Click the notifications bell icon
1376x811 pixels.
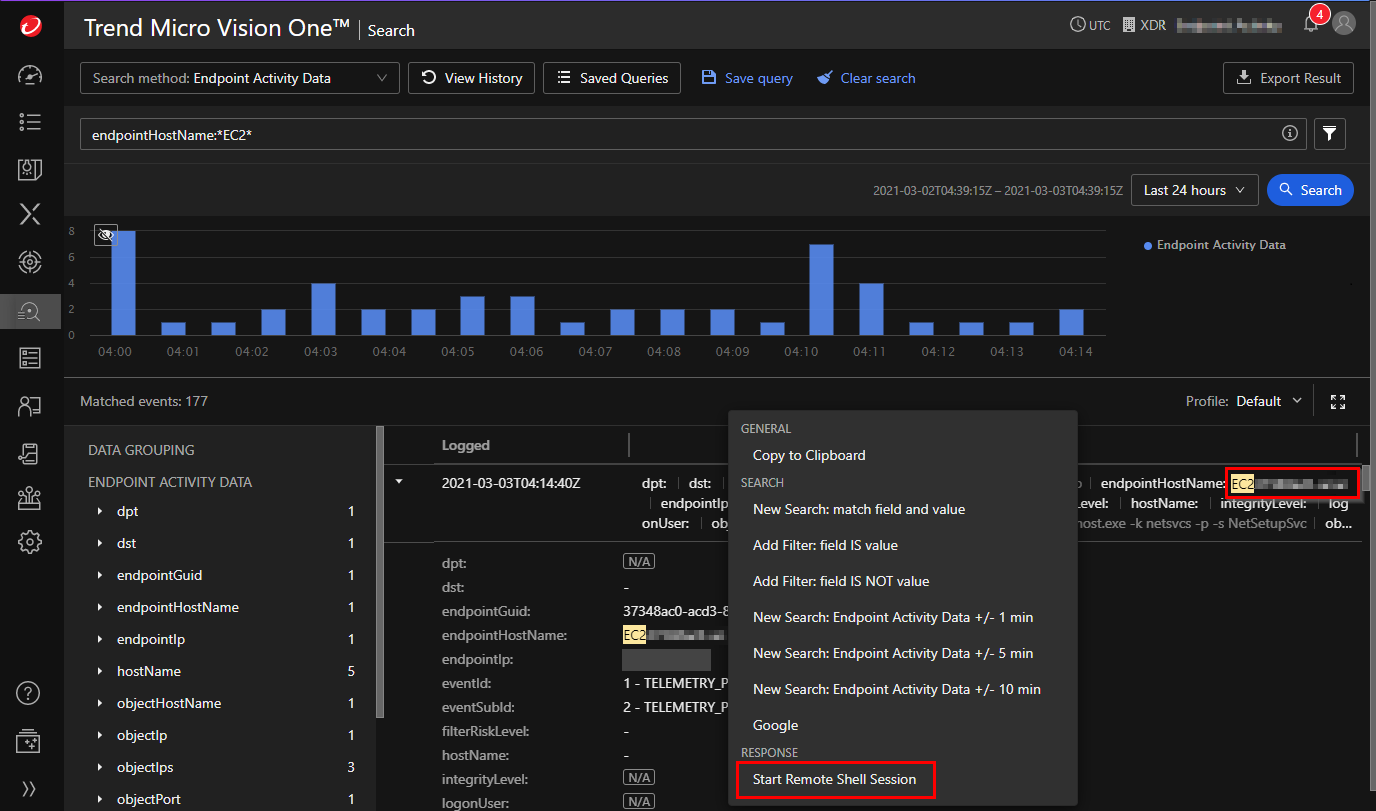tap(1311, 24)
